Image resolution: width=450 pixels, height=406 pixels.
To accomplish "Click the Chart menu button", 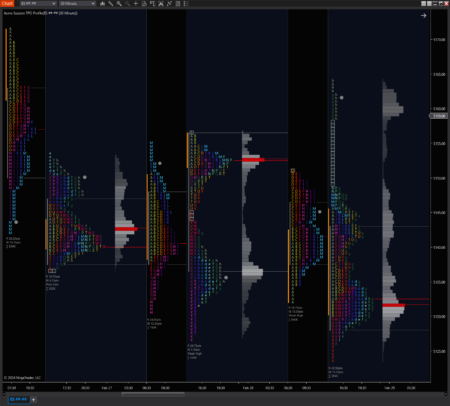I will pos(7,4).
